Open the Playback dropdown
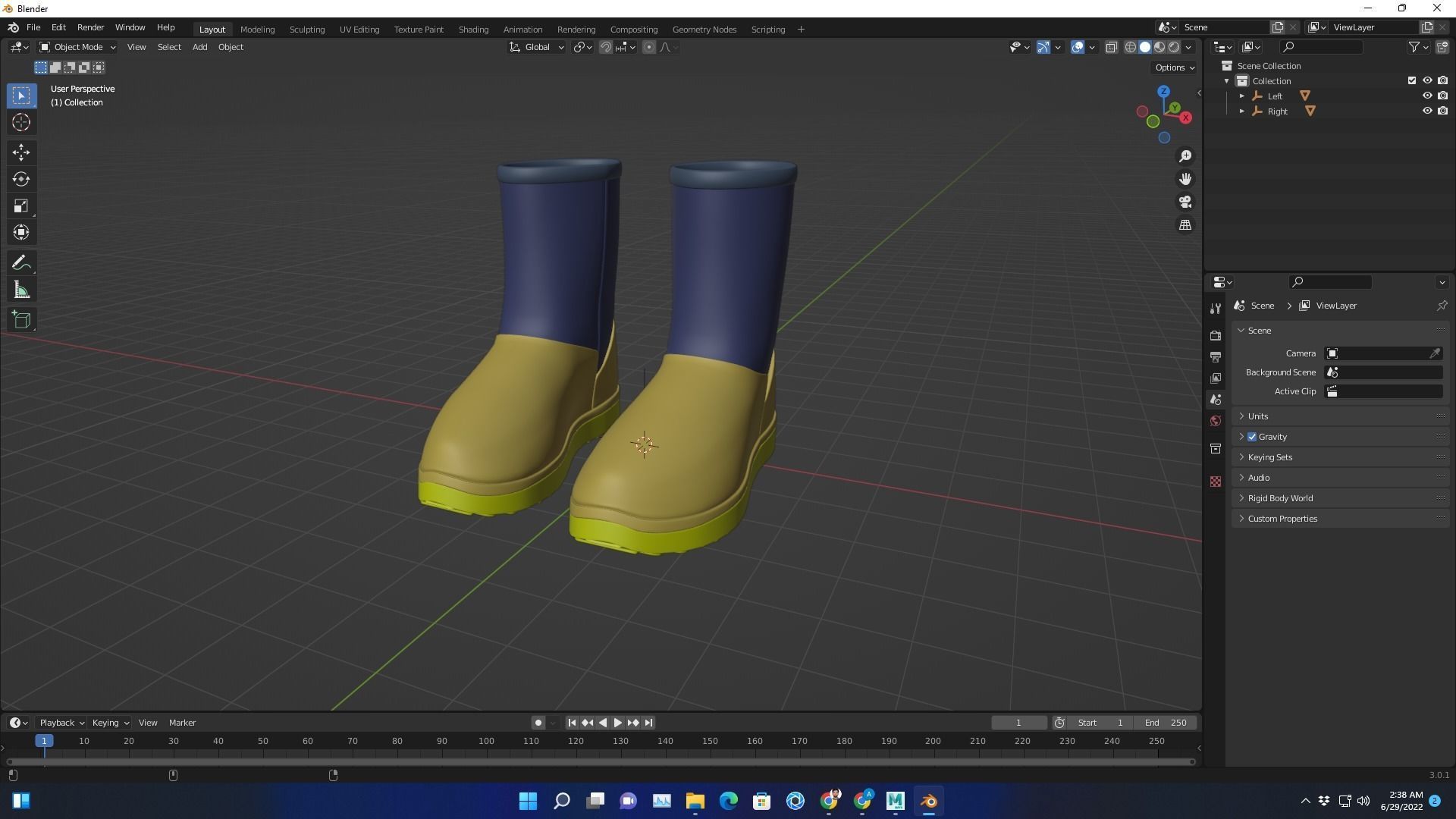The height and width of the screenshot is (819, 1456). [61, 723]
